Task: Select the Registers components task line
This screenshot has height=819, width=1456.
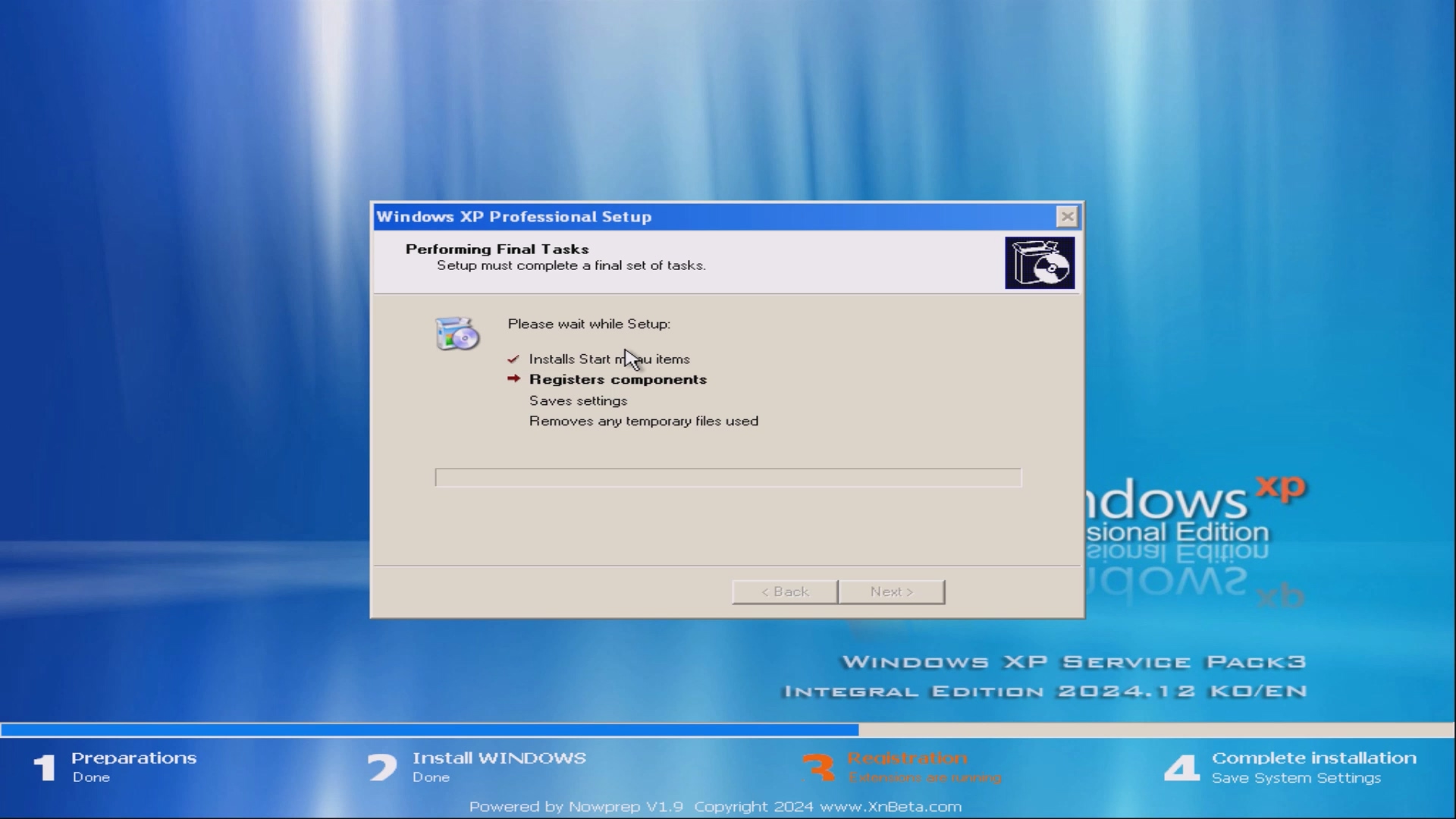Action: pos(617,379)
